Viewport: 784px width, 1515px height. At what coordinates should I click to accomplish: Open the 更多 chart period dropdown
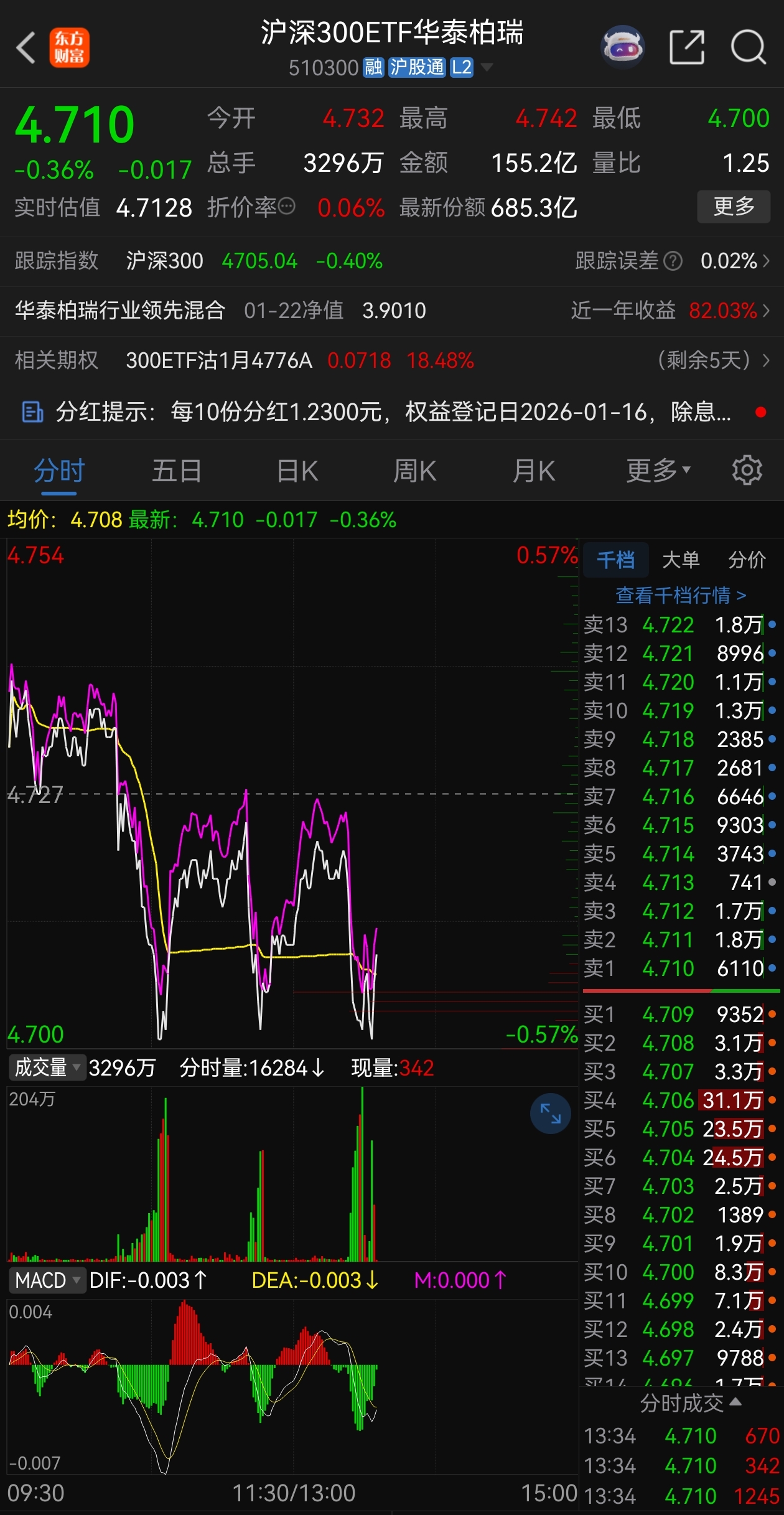pos(658,471)
